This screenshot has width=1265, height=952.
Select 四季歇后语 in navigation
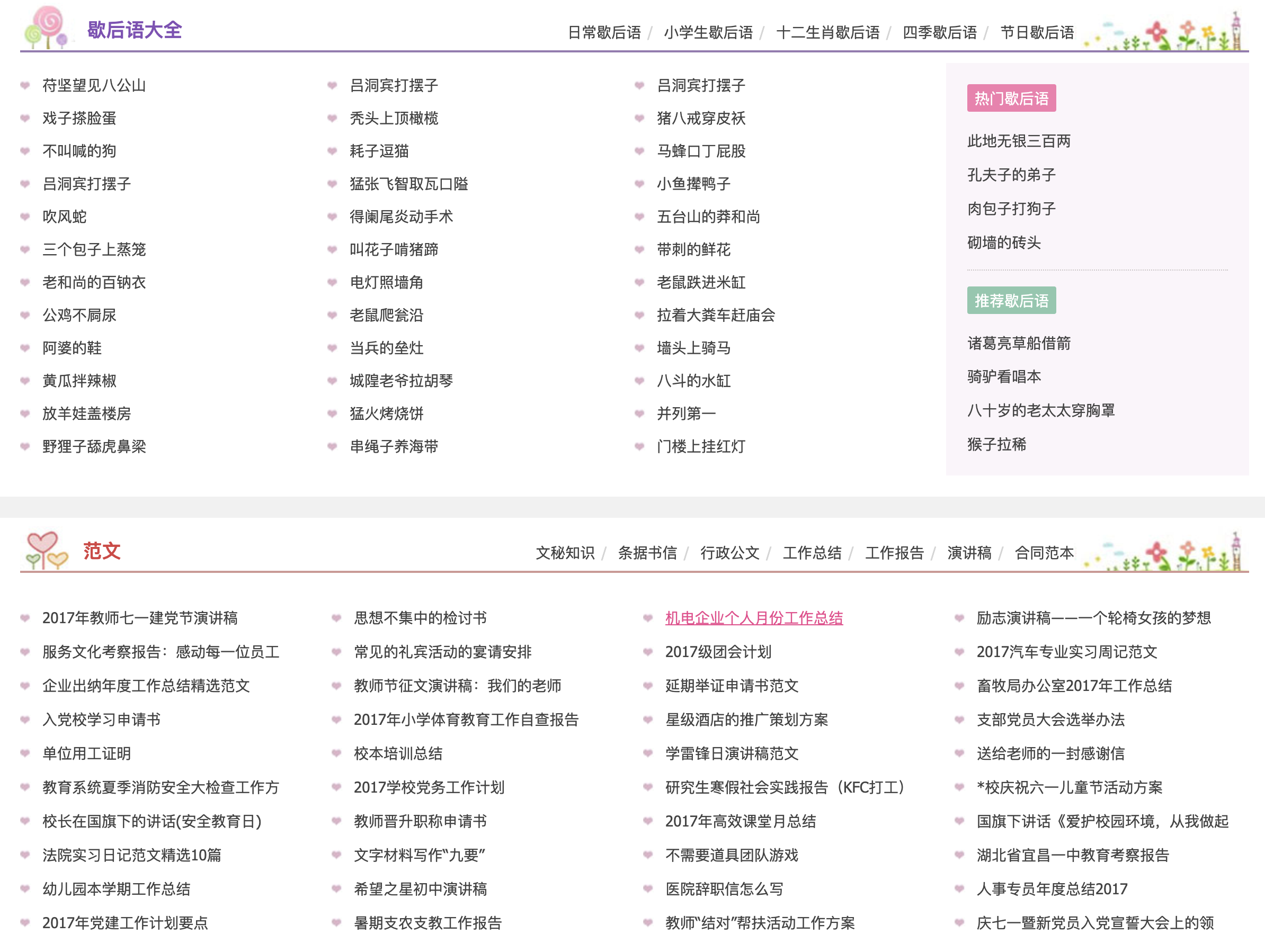tap(940, 33)
